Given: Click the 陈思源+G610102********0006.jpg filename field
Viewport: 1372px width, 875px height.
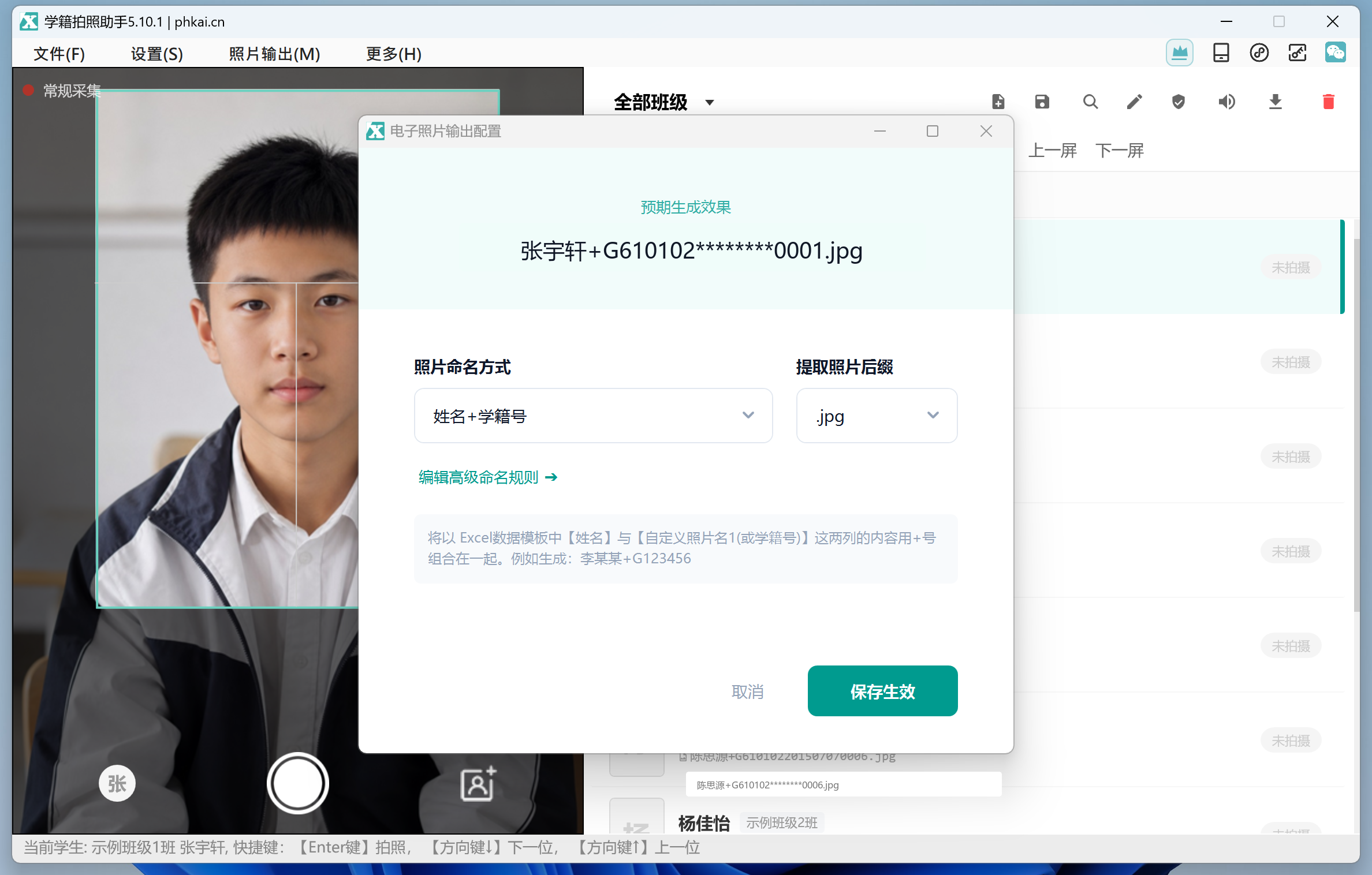Looking at the screenshot, I should point(843,784).
